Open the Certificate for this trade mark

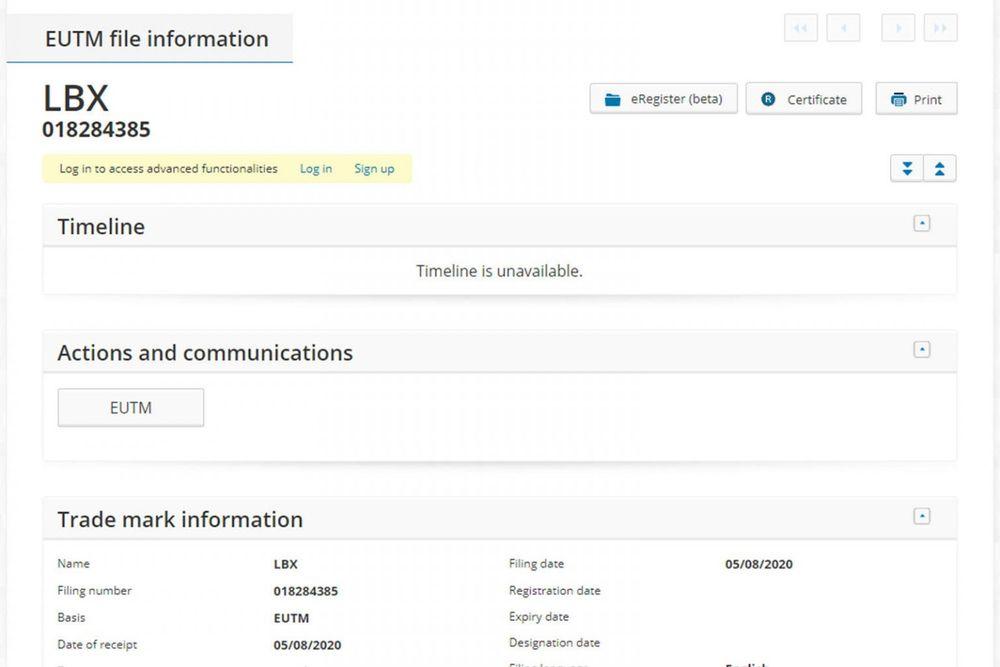(x=804, y=99)
